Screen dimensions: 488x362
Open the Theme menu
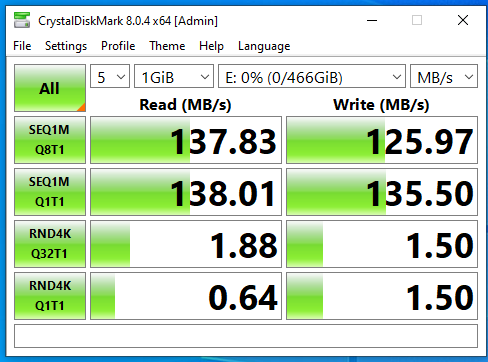click(167, 46)
